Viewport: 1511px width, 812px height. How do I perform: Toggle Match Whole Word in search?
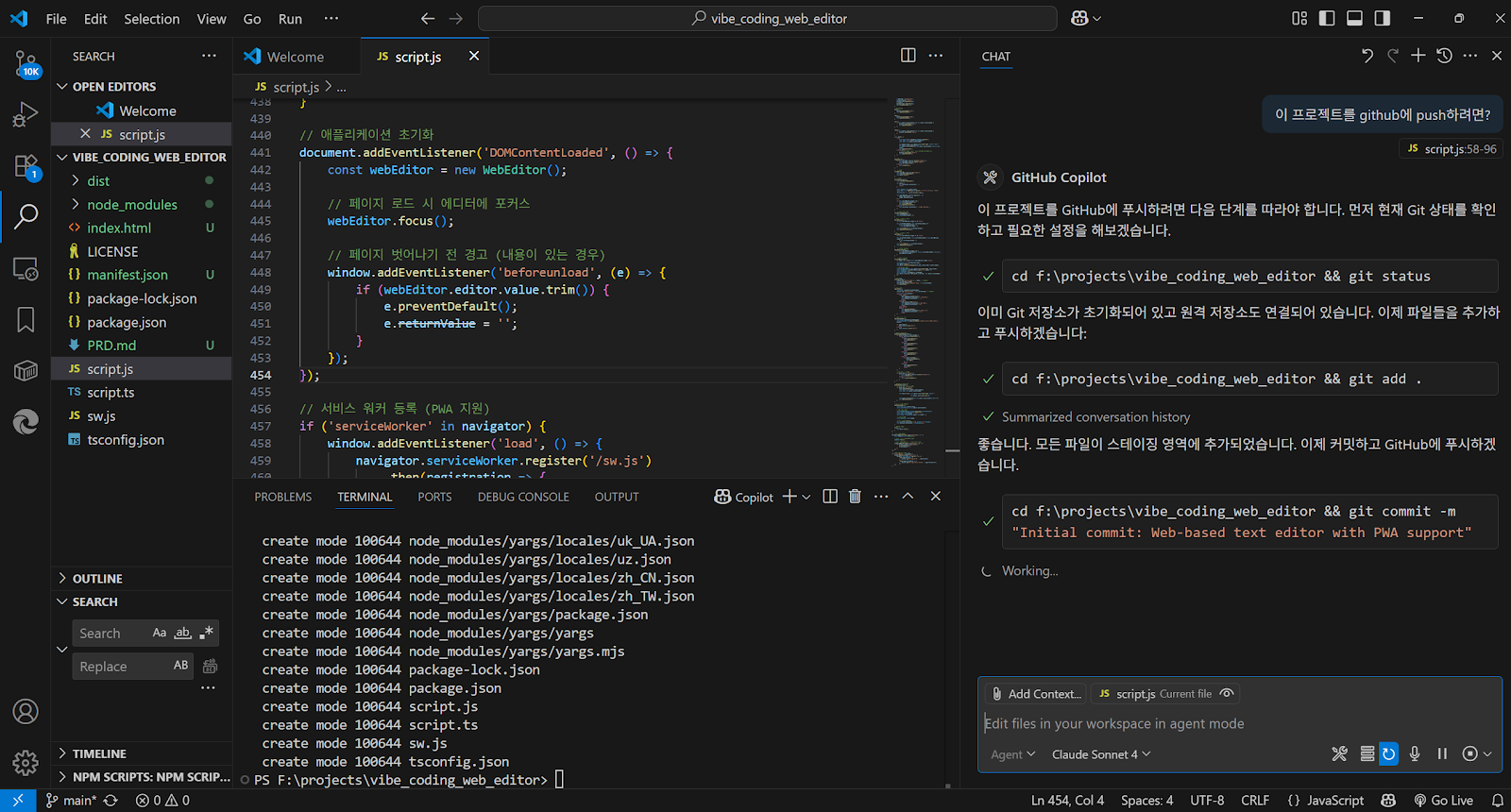coord(183,633)
